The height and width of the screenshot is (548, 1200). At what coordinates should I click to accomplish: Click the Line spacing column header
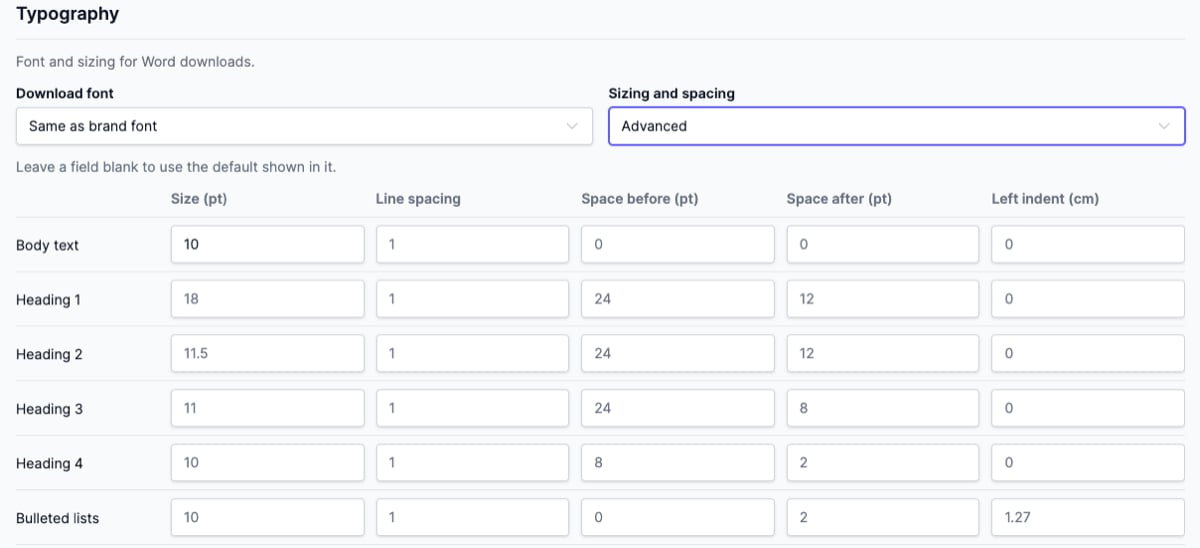pos(418,199)
